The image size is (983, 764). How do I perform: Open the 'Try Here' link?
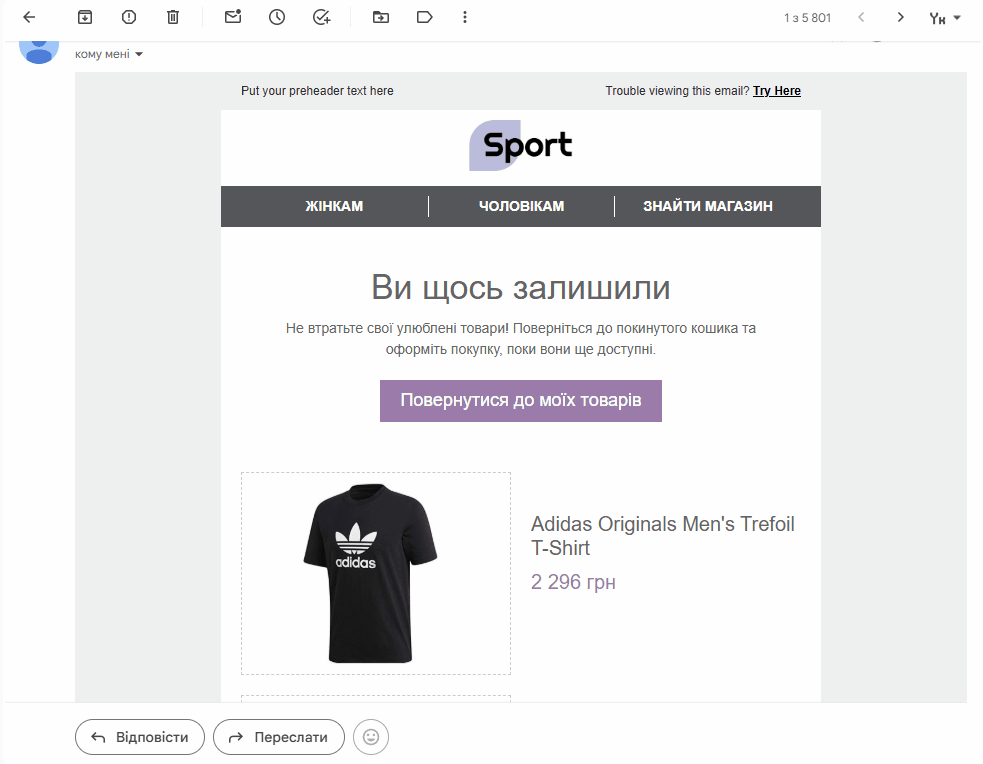coord(777,91)
